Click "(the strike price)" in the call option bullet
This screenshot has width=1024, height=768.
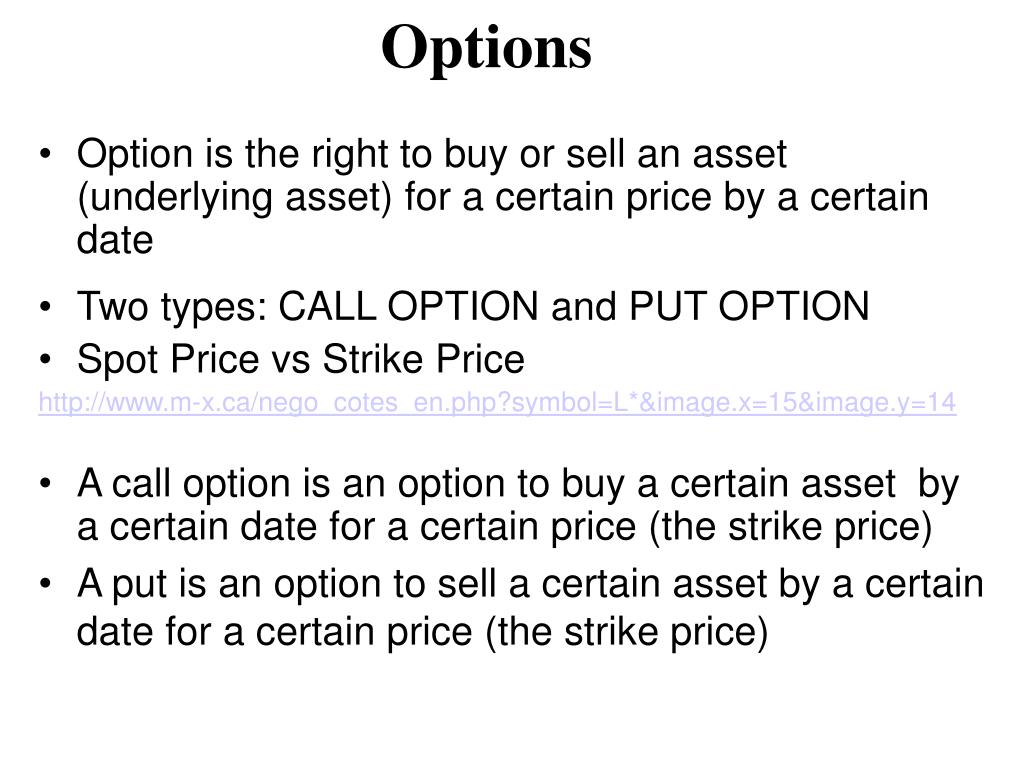(791, 527)
